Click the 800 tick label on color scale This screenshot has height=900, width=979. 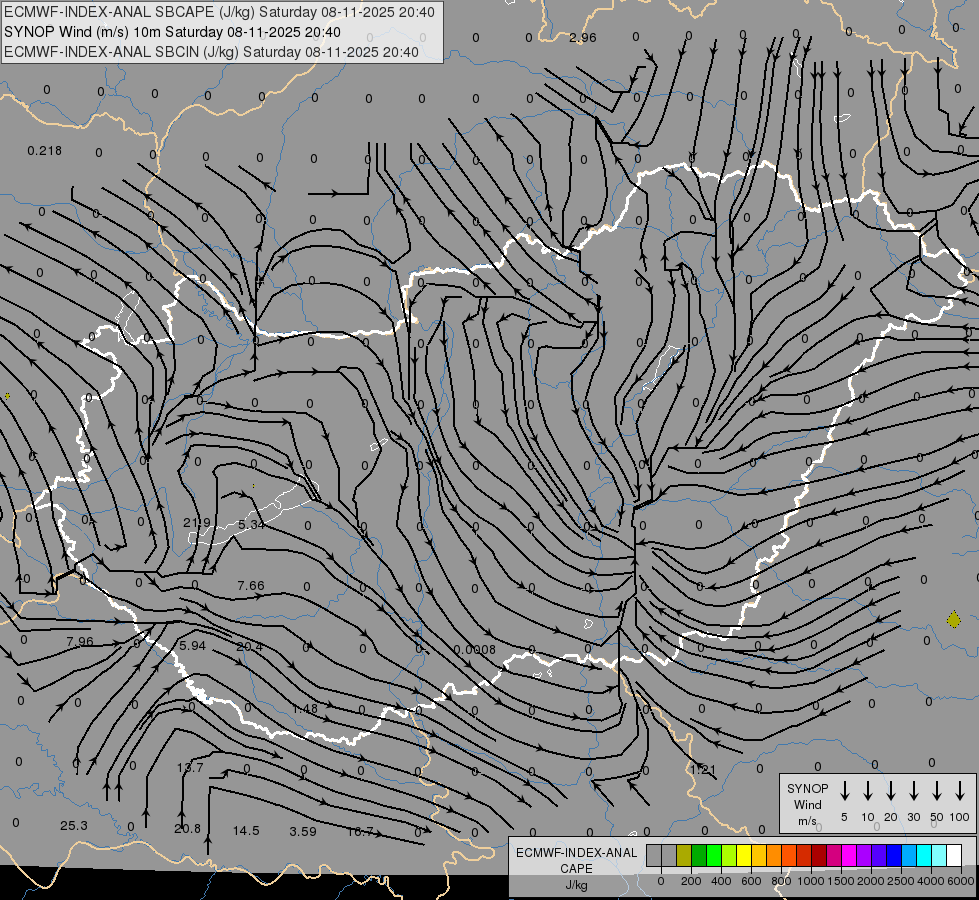tap(781, 881)
